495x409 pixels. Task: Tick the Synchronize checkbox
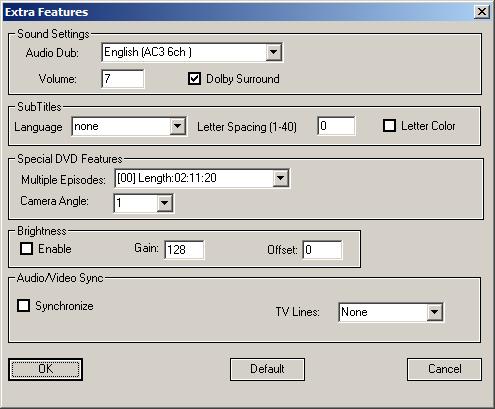point(23,306)
